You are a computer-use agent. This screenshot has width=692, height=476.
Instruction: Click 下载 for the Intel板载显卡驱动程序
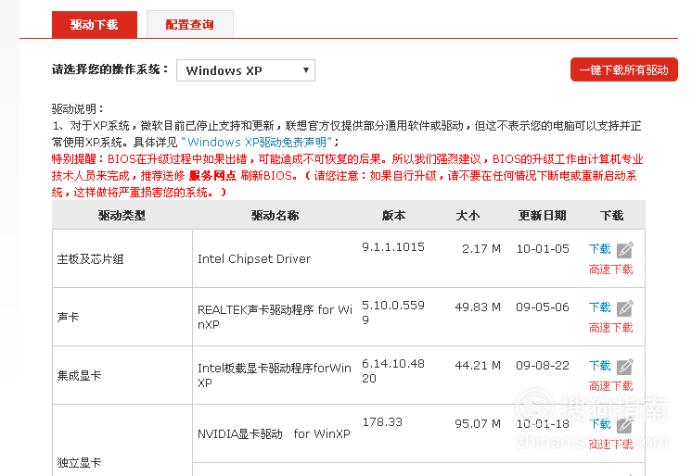point(600,366)
